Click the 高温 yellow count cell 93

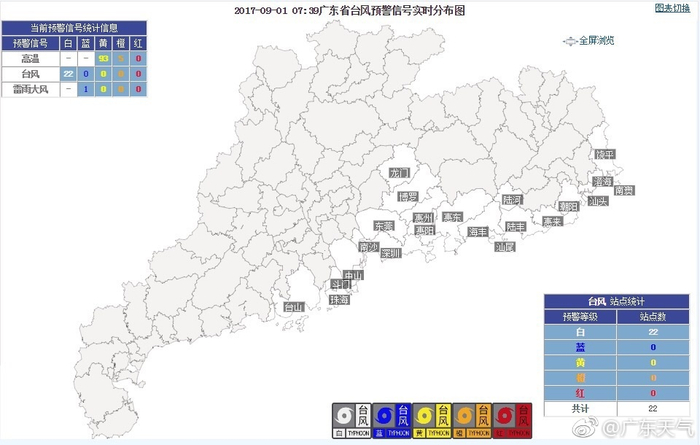click(x=103, y=58)
